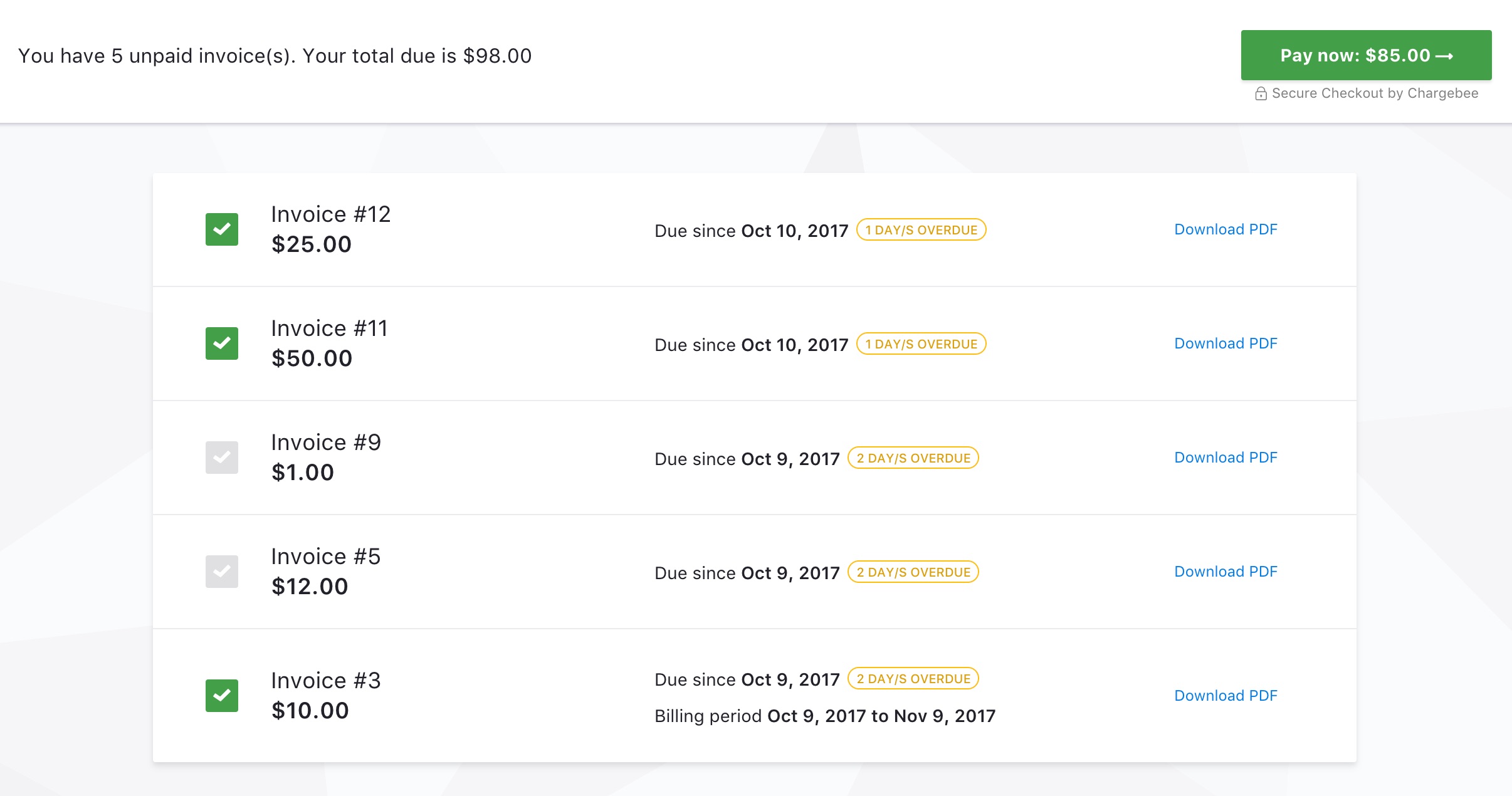Click the secure checkout lock icon
Viewport: 1512px width, 796px height.
tap(1261, 93)
